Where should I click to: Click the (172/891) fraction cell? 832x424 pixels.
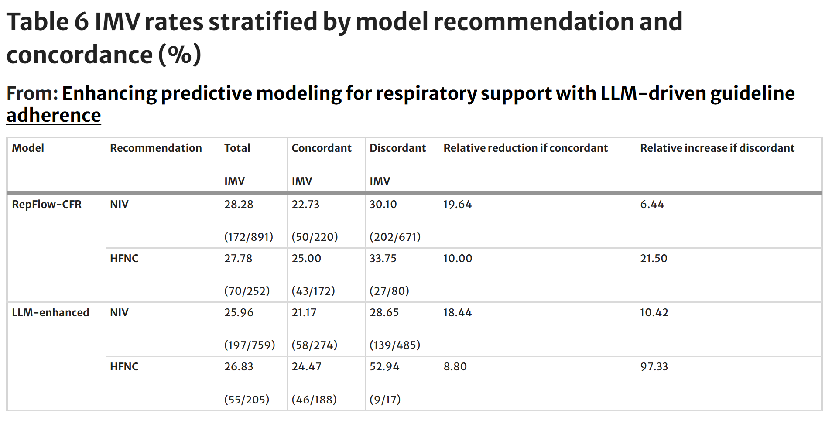(249, 236)
